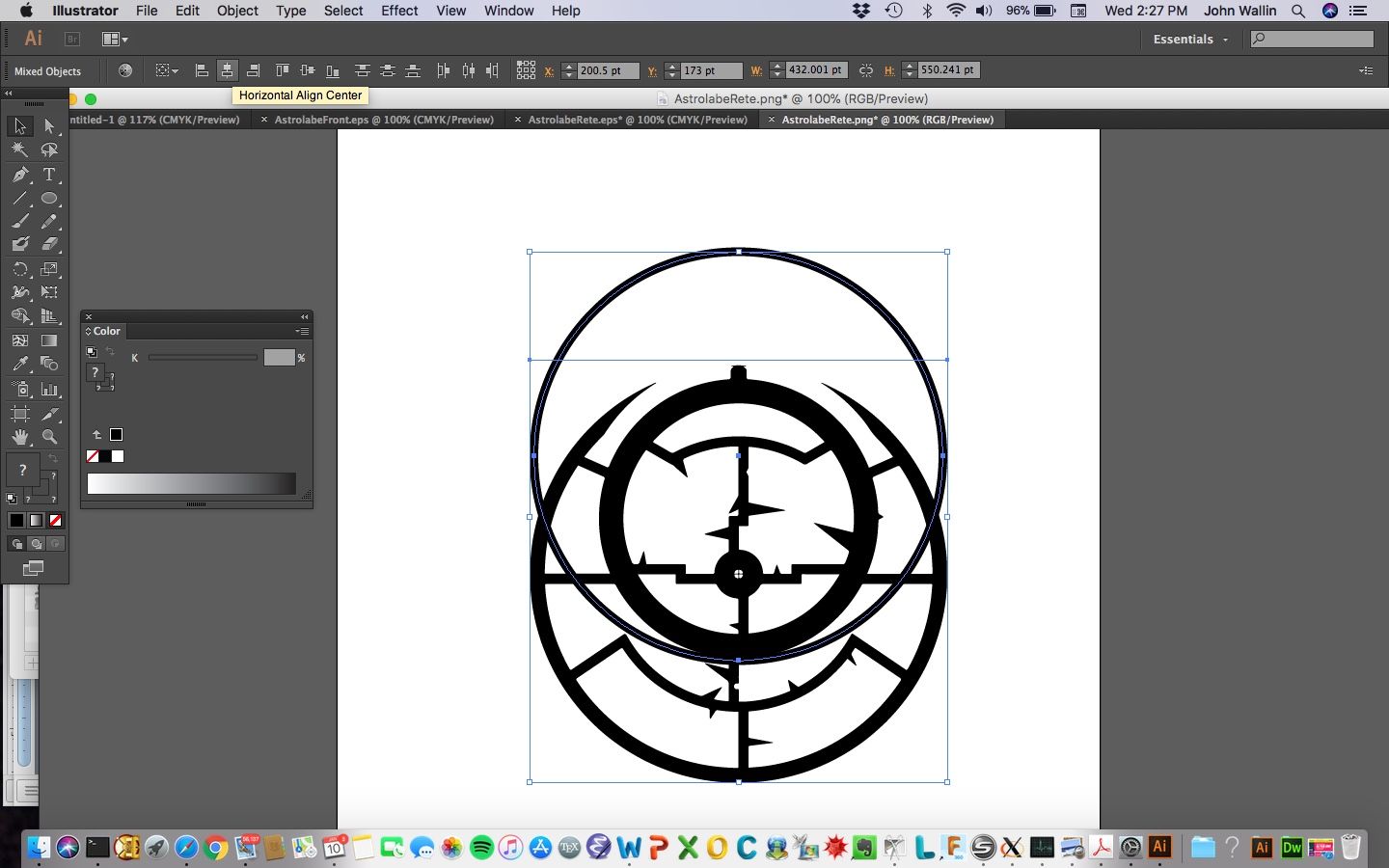The height and width of the screenshot is (868, 1389).
Task: Activate the Rotate tool
Action: point(20,269)
